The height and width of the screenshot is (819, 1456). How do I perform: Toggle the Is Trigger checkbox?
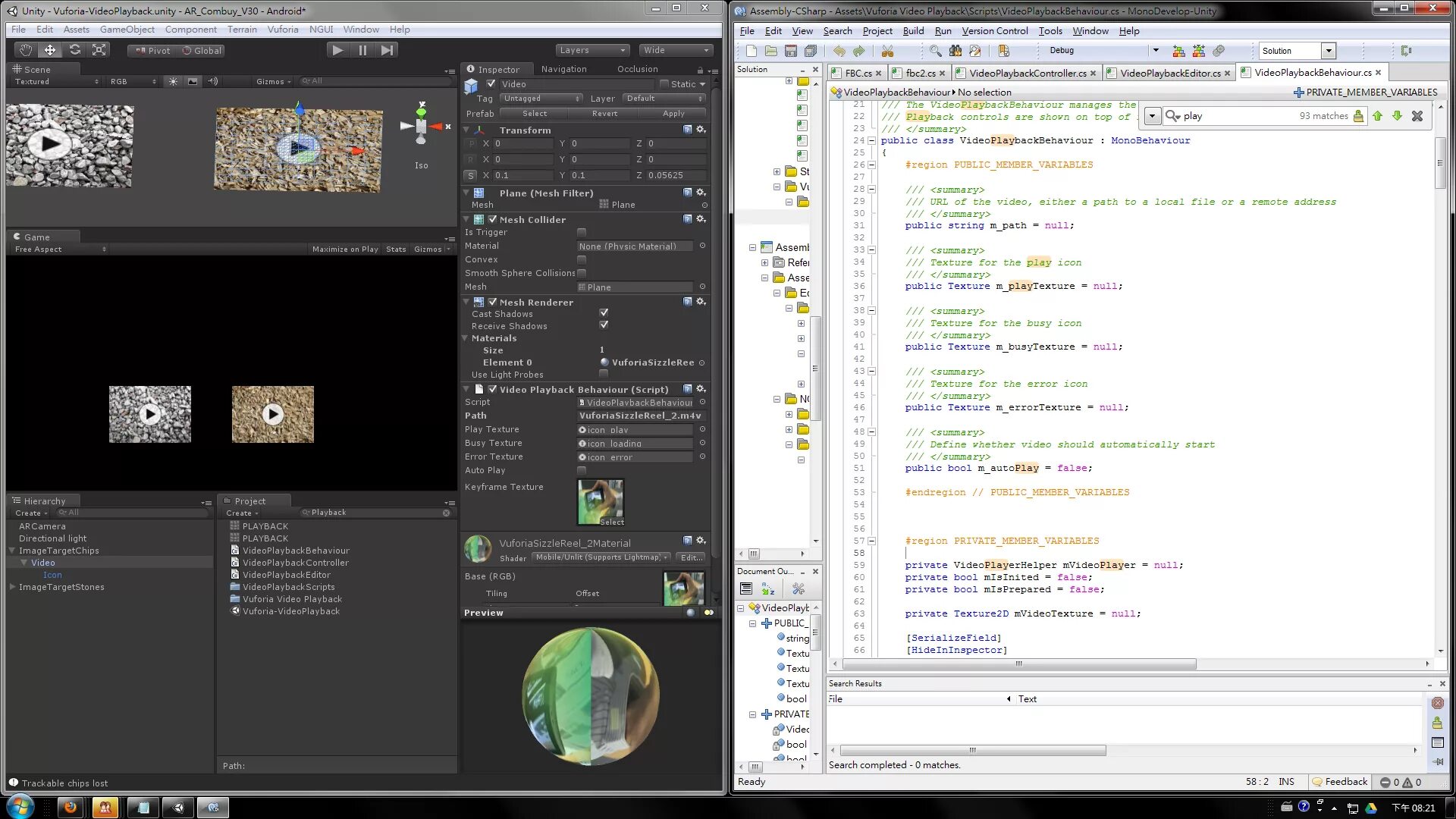(582, 233)
